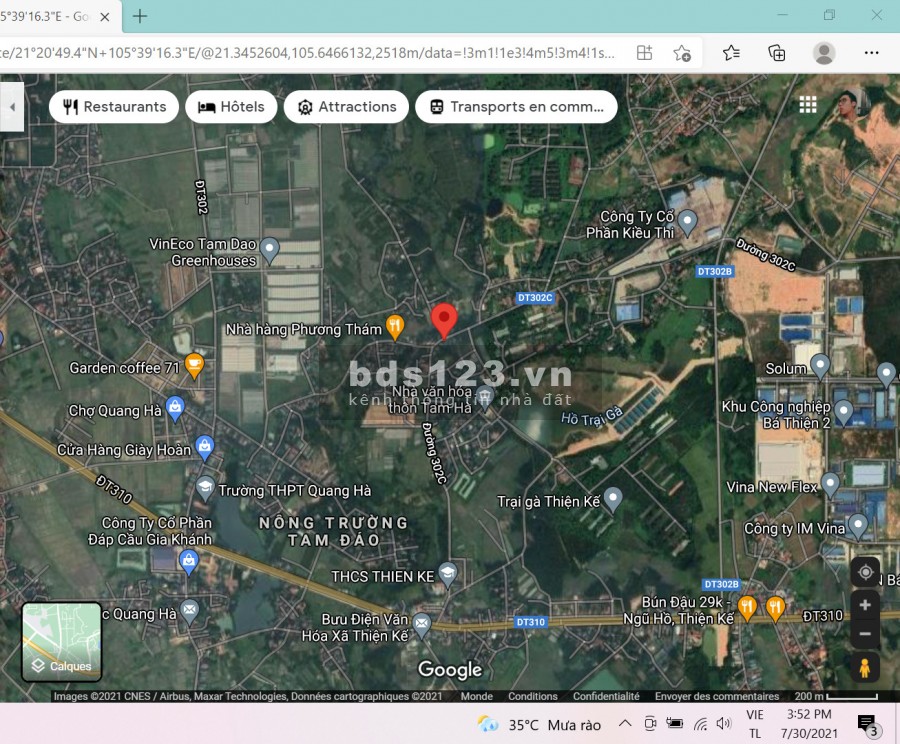Select the red dropped location pin
The width and height of the screenshot is (900, 744).
coord(444,321)
